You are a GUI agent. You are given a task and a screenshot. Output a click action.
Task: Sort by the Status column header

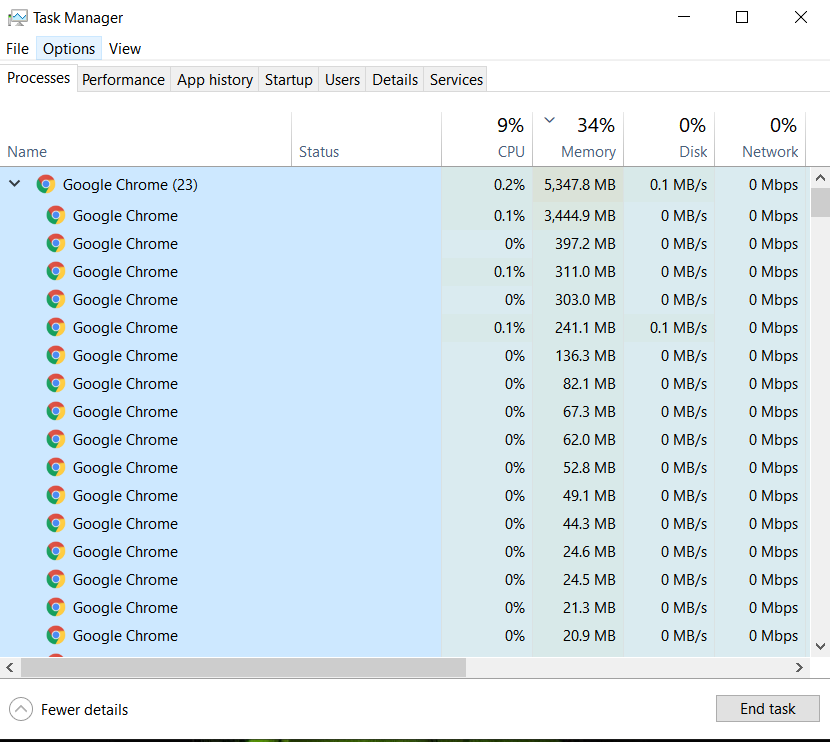tap(366, 140)
